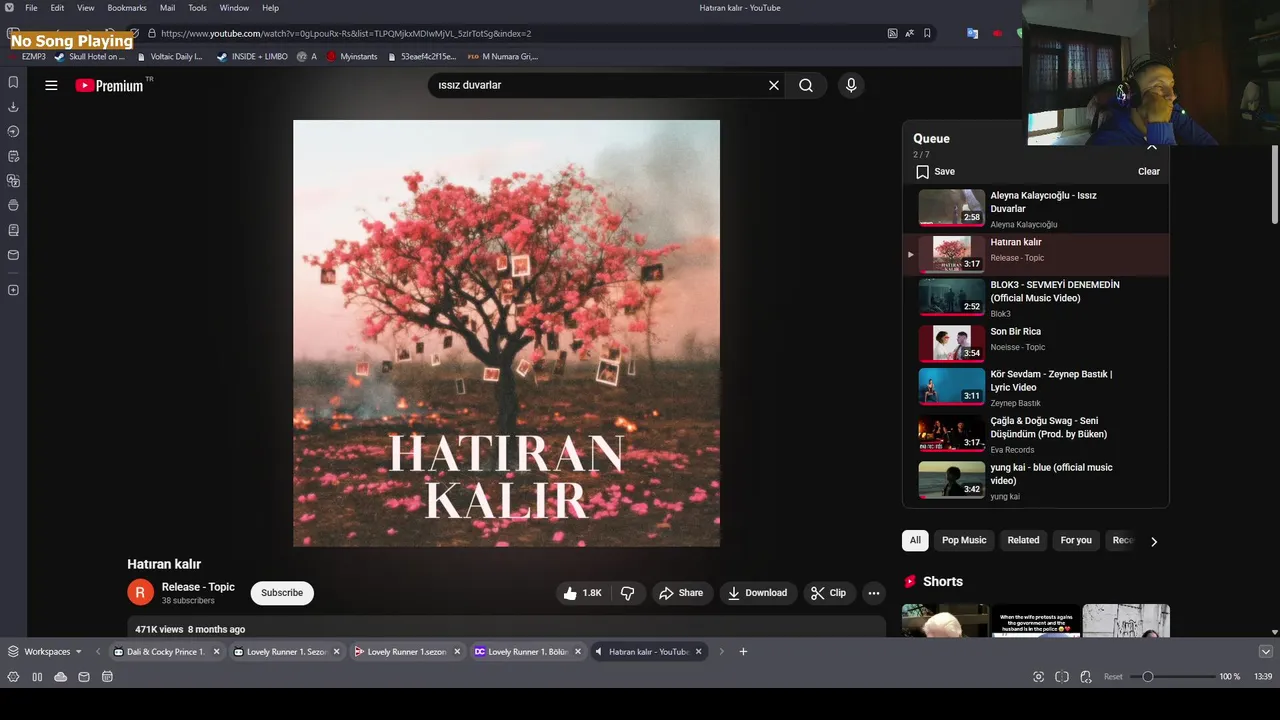Save the queue as playlist
Image resolution: width=1280 pixels, height=720 pixels.
(x=936, y=172)
